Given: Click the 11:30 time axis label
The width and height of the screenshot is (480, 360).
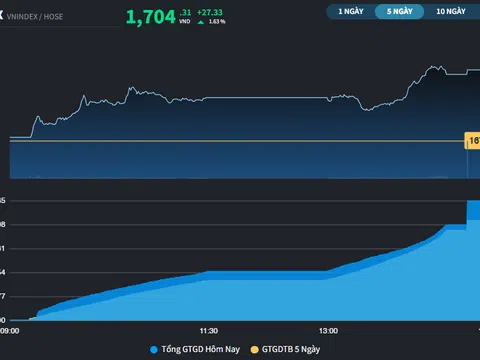Looking at the screenshot, I should click(209, 331).
